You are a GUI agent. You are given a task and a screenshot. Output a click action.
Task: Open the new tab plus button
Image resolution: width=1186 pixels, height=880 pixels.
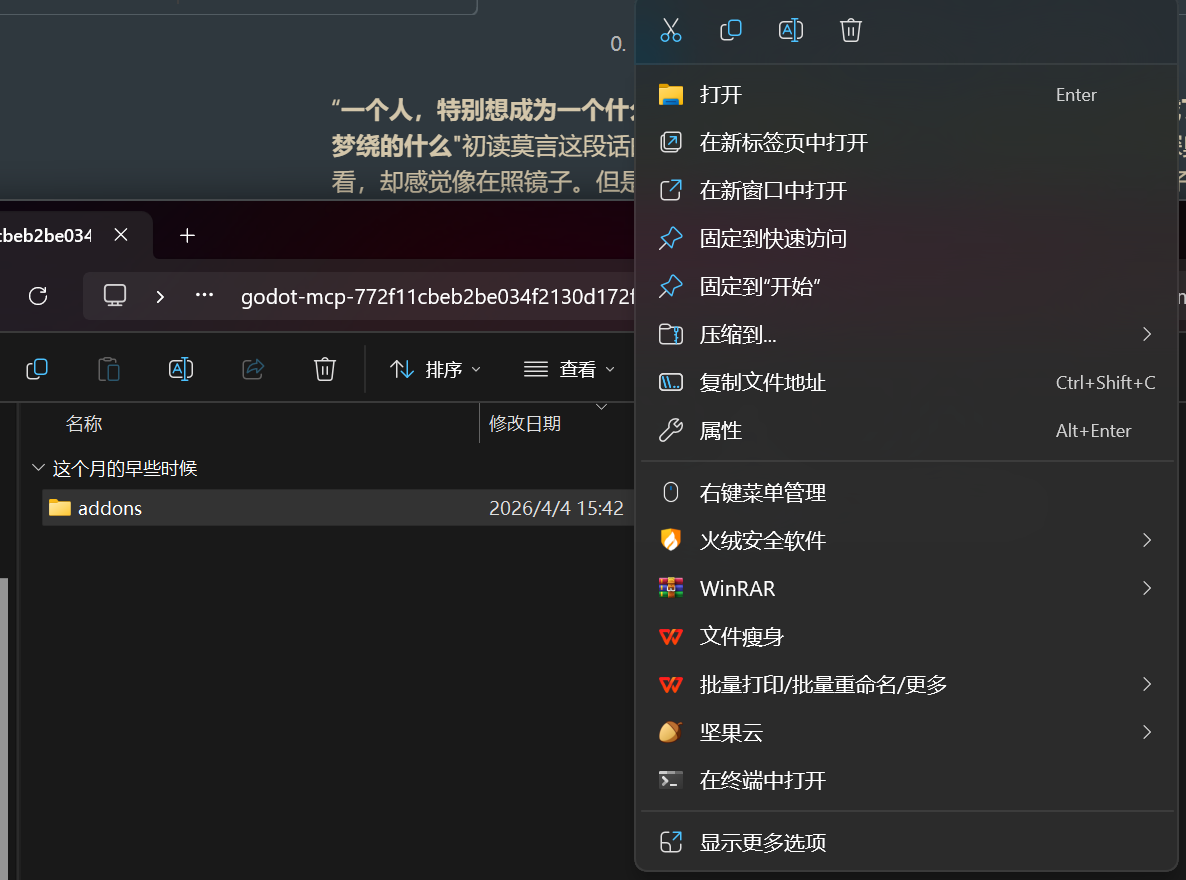[x=187, y=235]
